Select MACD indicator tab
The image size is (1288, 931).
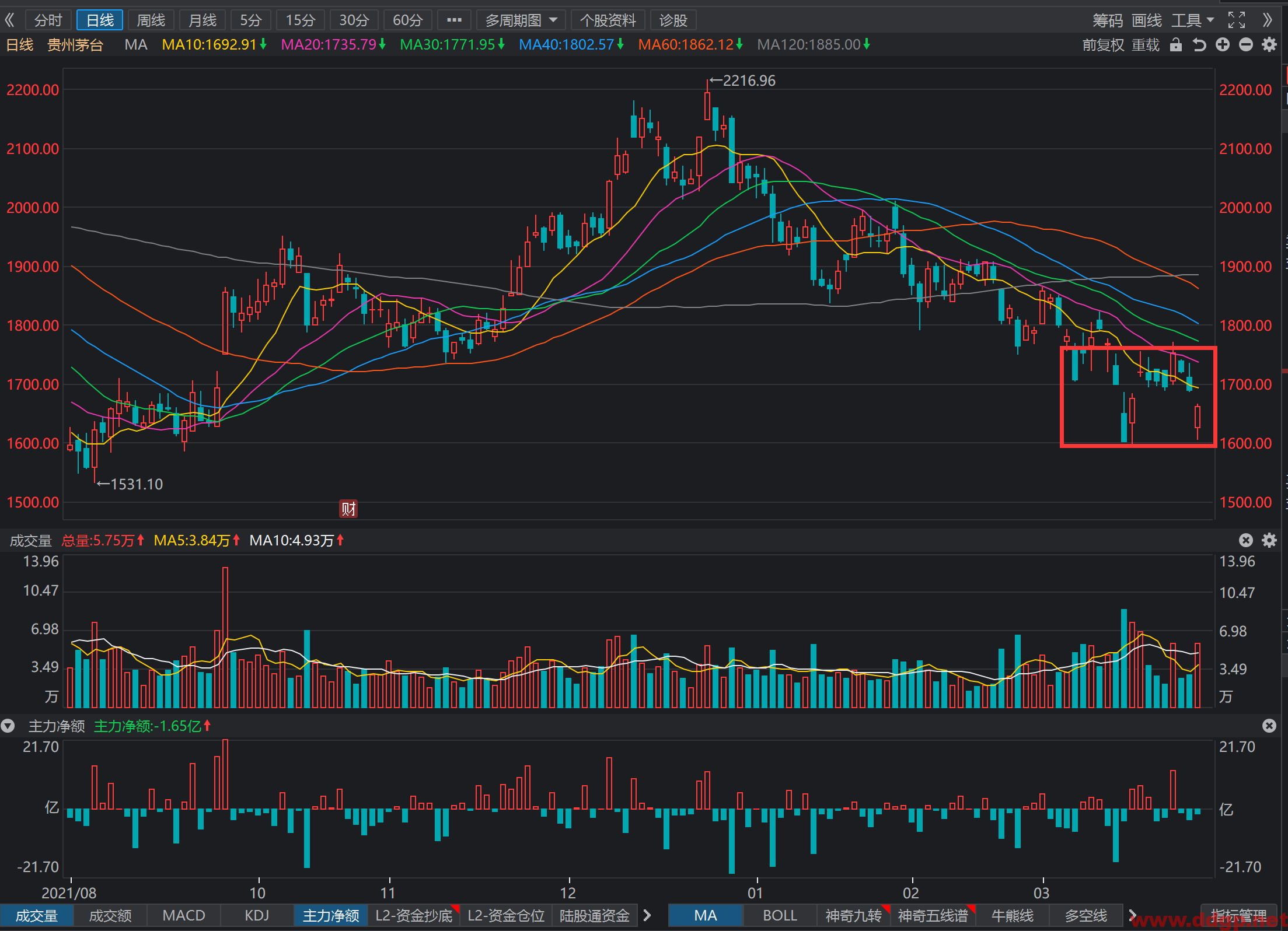(x=184, y=915)
